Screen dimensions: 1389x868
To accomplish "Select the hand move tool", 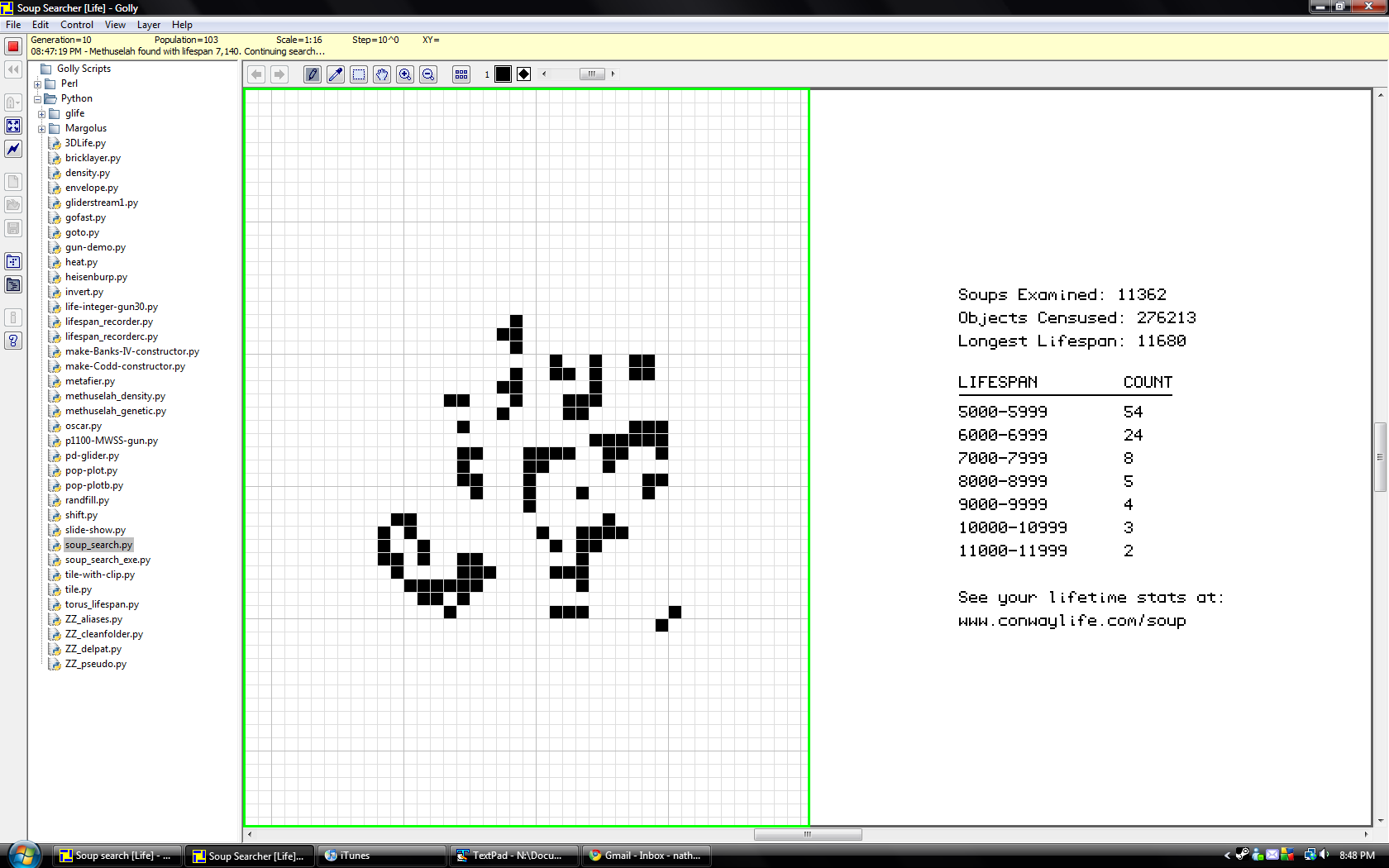I will tap(382, 74).
